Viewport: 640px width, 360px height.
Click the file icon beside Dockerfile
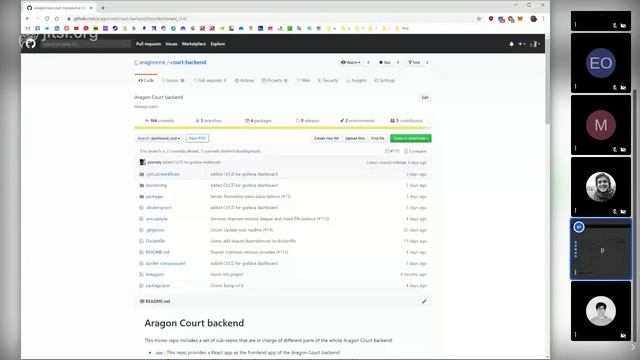pos(142,241)
